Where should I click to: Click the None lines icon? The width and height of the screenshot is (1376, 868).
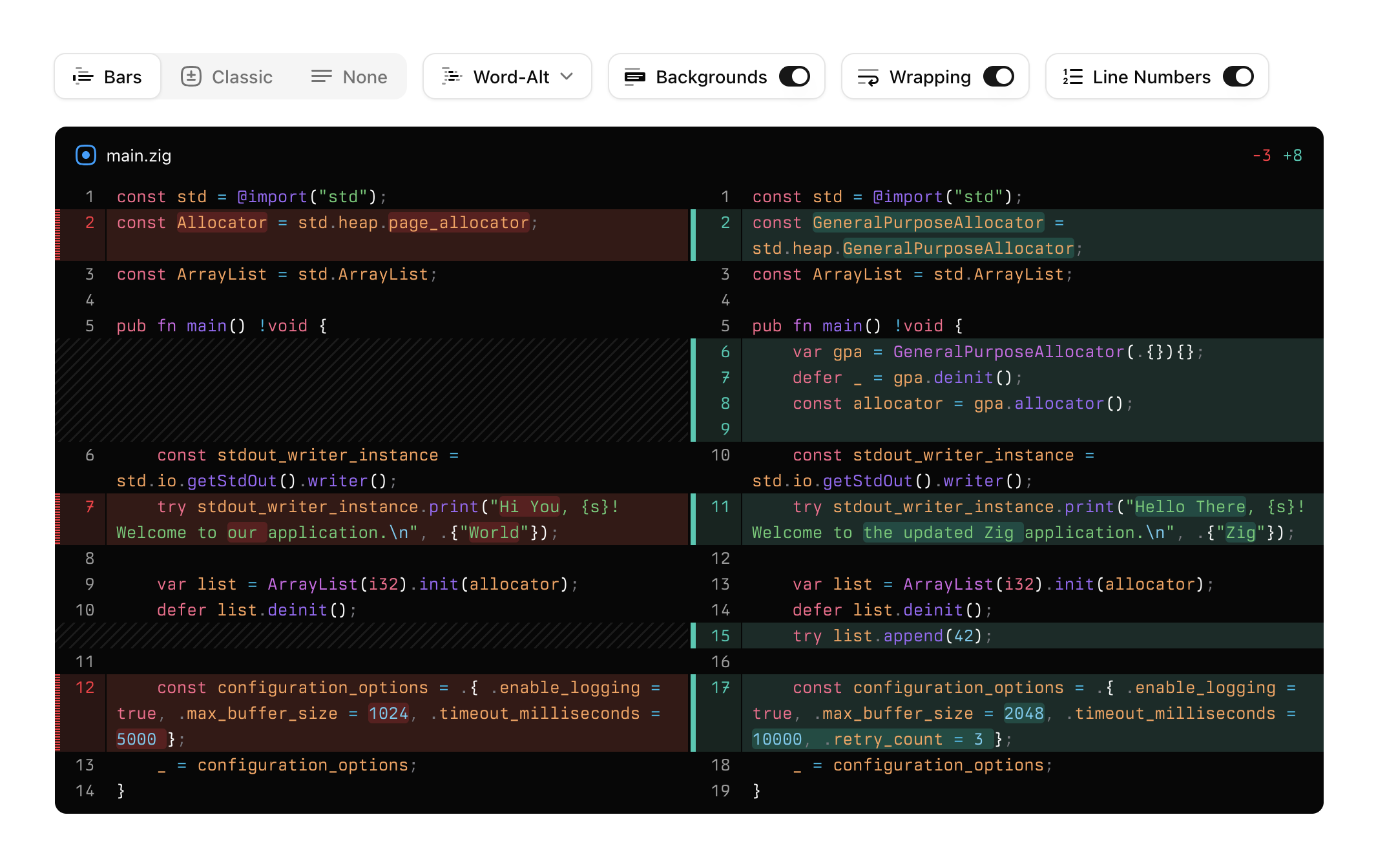[321, 77]
